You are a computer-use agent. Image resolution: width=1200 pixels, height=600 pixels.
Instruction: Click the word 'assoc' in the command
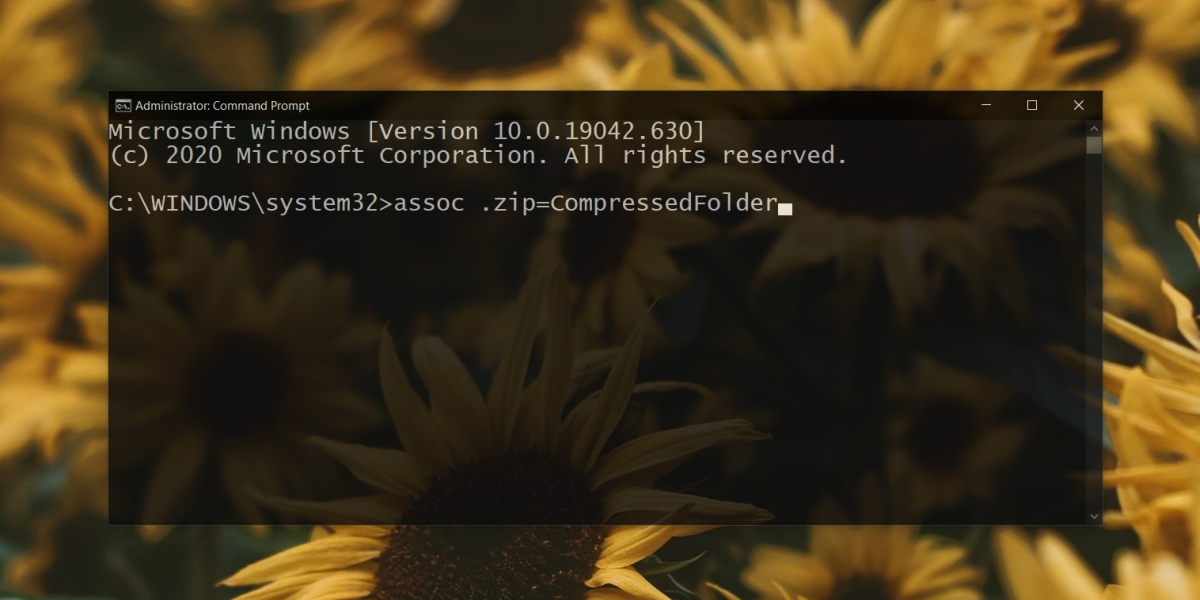point(430,204)
